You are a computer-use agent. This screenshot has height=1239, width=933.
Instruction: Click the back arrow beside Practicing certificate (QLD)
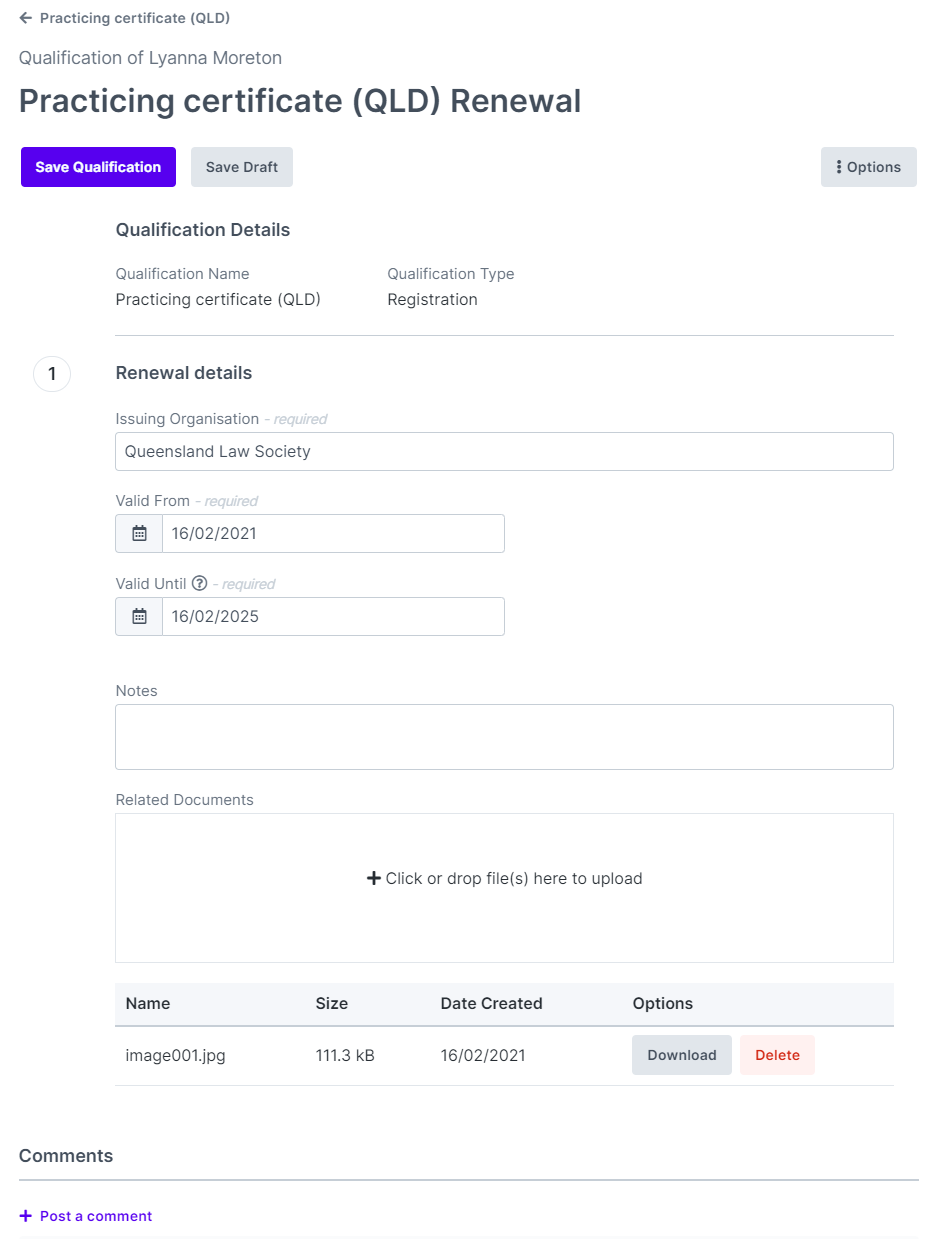tap(26, 18)
